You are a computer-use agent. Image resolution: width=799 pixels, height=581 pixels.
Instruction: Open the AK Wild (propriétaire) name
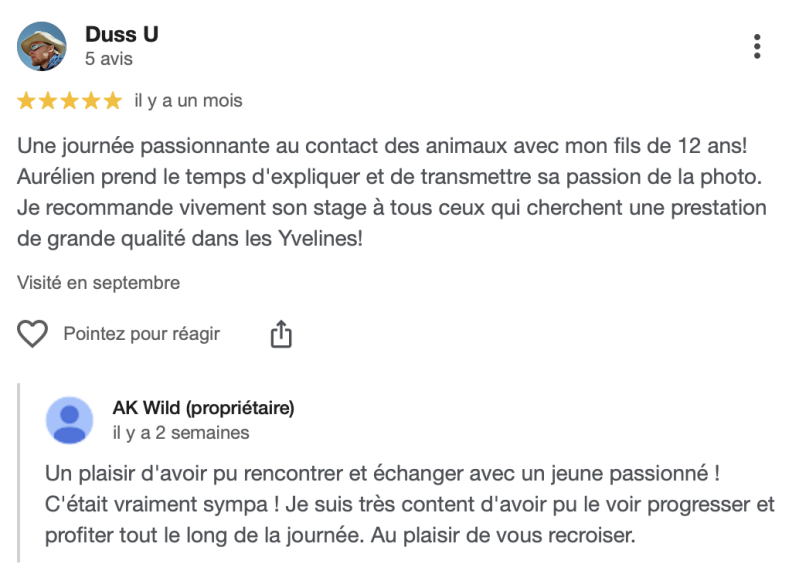coord(203,408)
